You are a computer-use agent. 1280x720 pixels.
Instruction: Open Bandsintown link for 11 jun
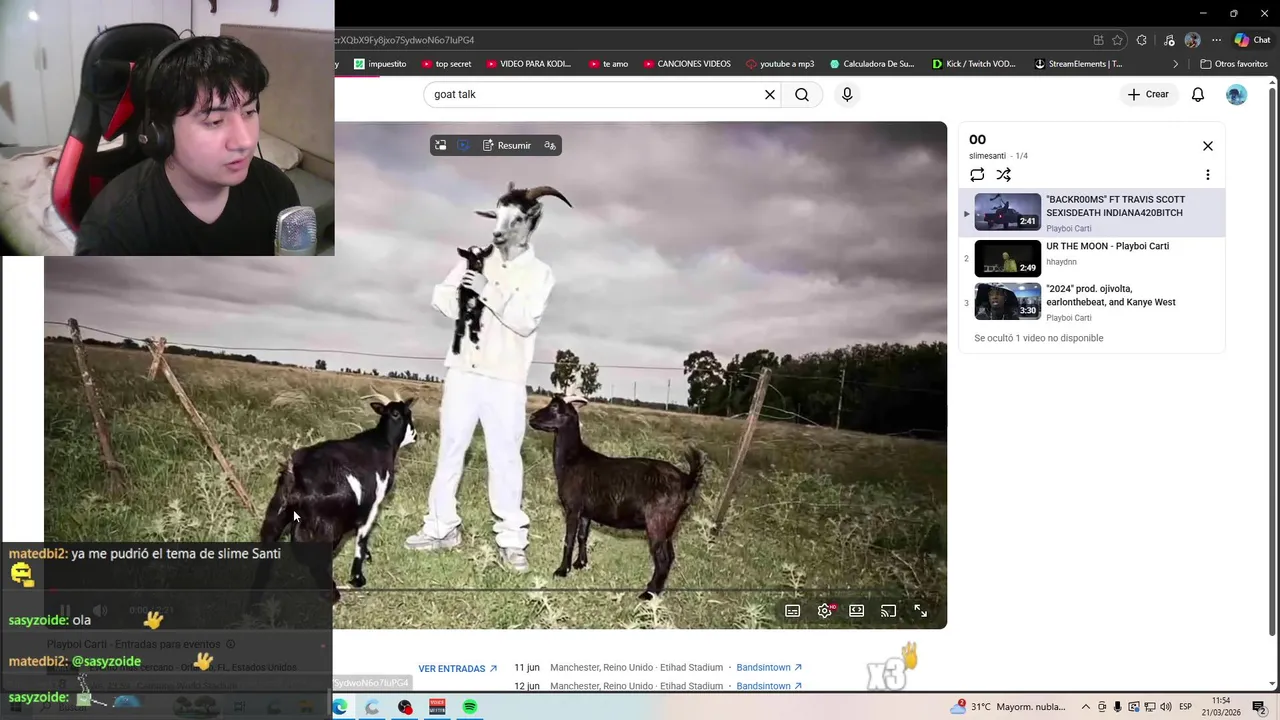[x=769, y=667]
